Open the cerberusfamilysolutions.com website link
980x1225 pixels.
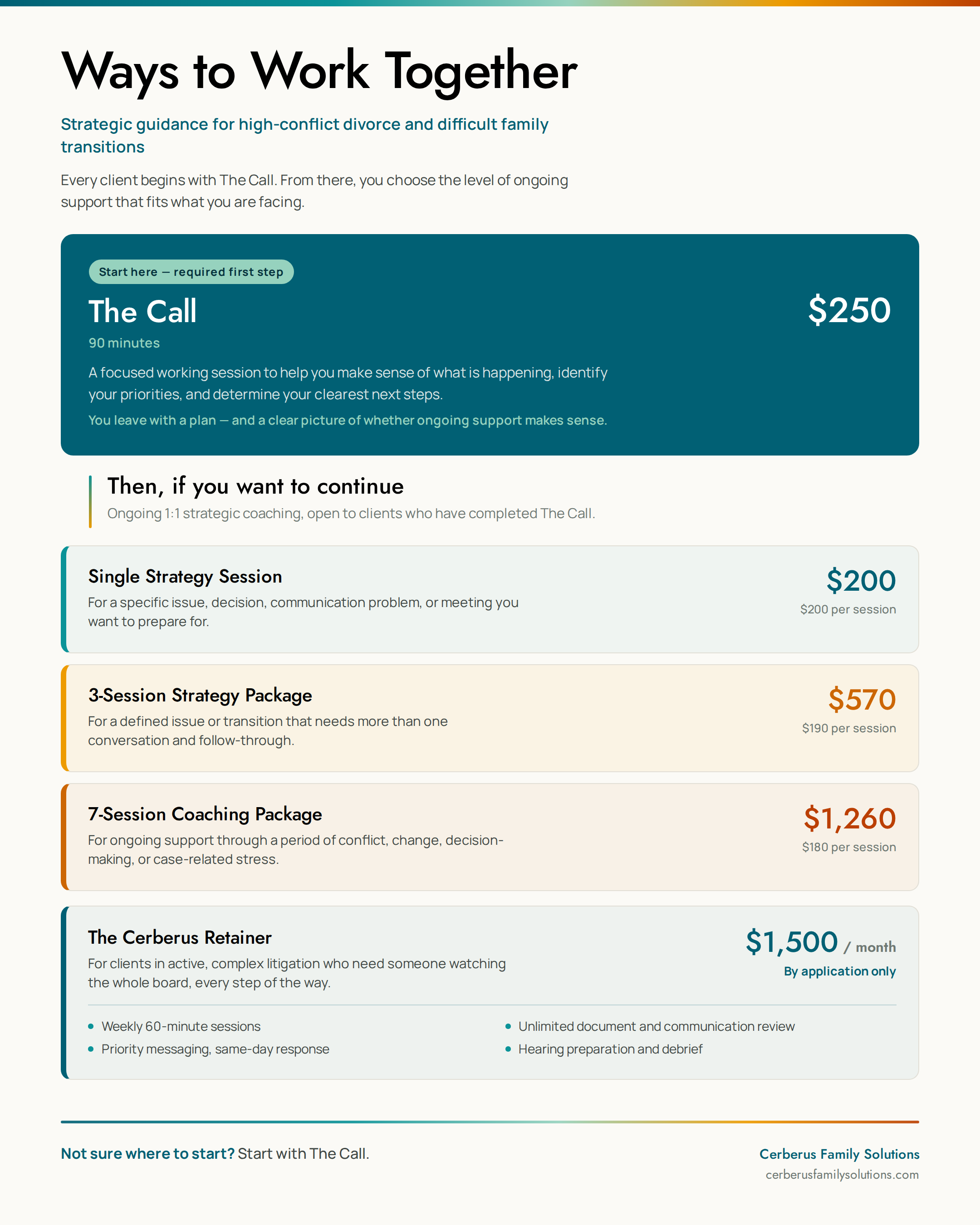coord(842,1175)
